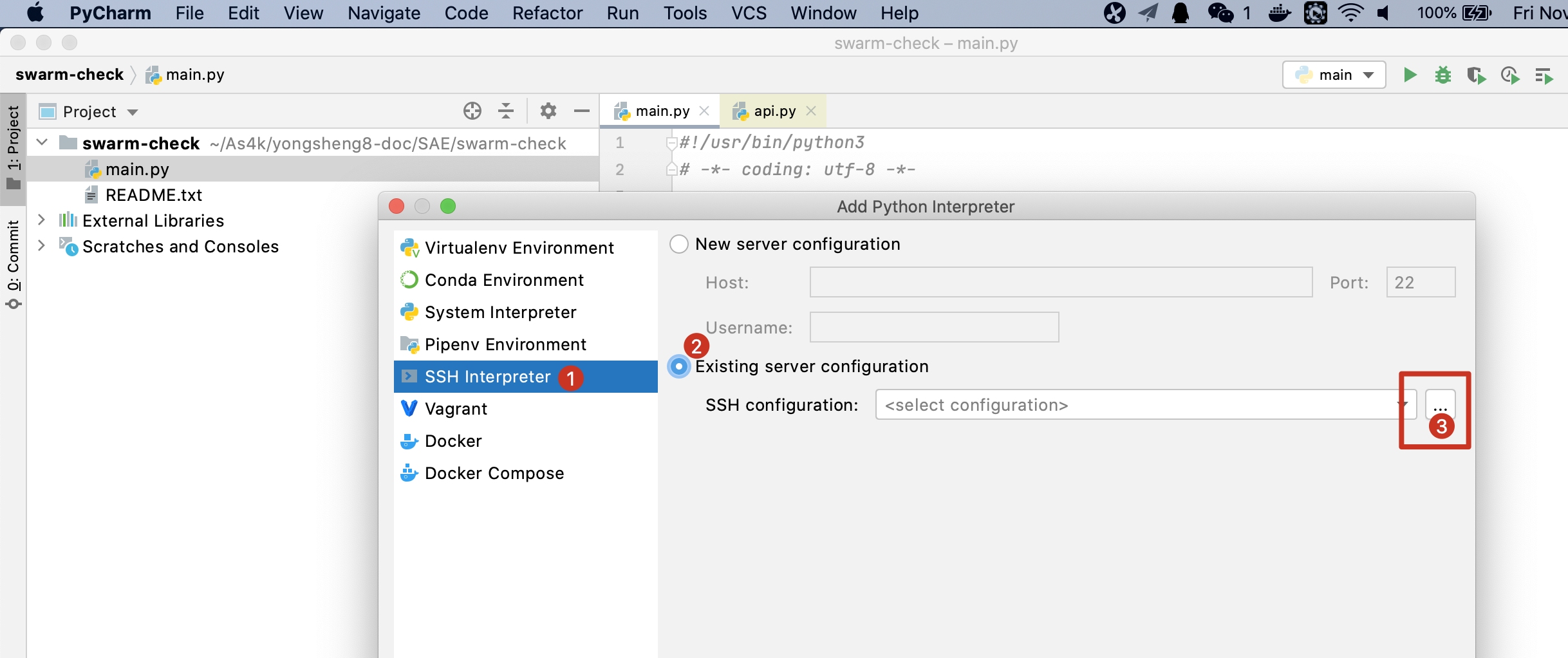Click swarm-check in the breadcrumb bar
This screenshot has width=1568, height=658.
[69, 75]
